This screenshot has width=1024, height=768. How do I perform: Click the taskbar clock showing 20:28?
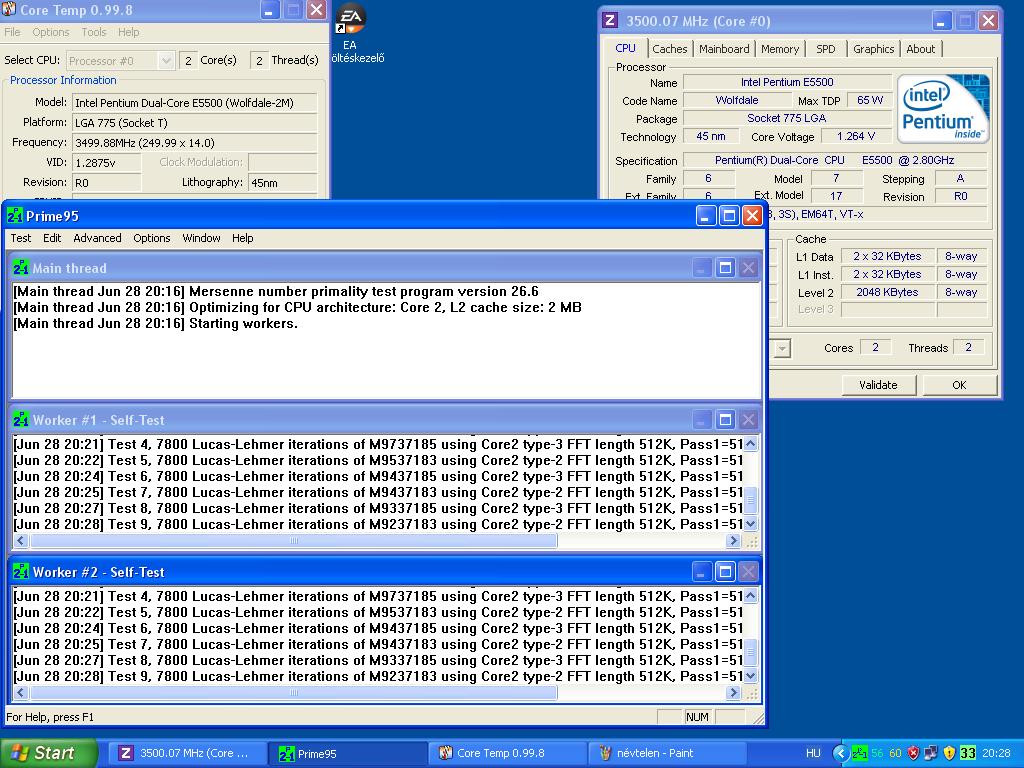click(997, 753)
